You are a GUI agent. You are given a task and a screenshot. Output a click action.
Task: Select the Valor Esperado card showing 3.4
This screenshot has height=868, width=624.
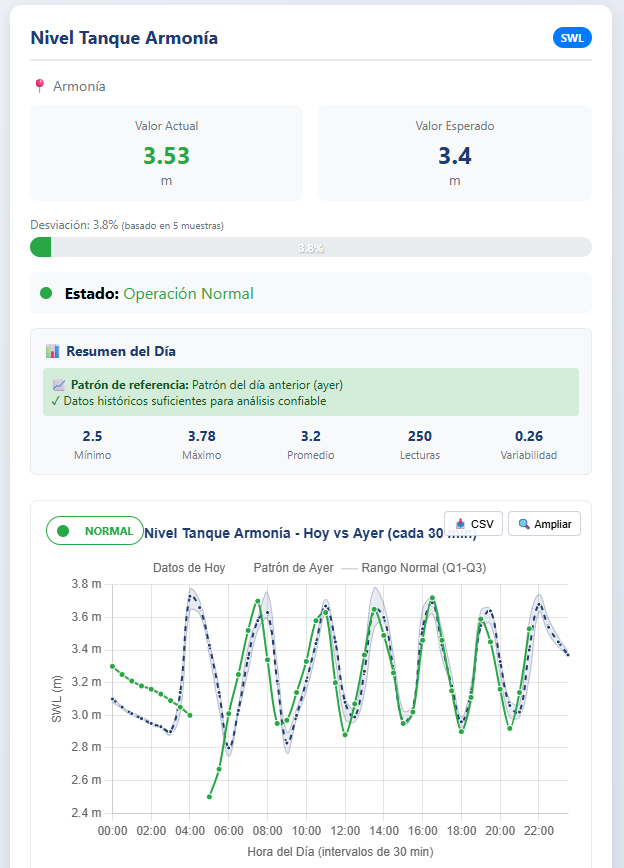click(454, 154)
